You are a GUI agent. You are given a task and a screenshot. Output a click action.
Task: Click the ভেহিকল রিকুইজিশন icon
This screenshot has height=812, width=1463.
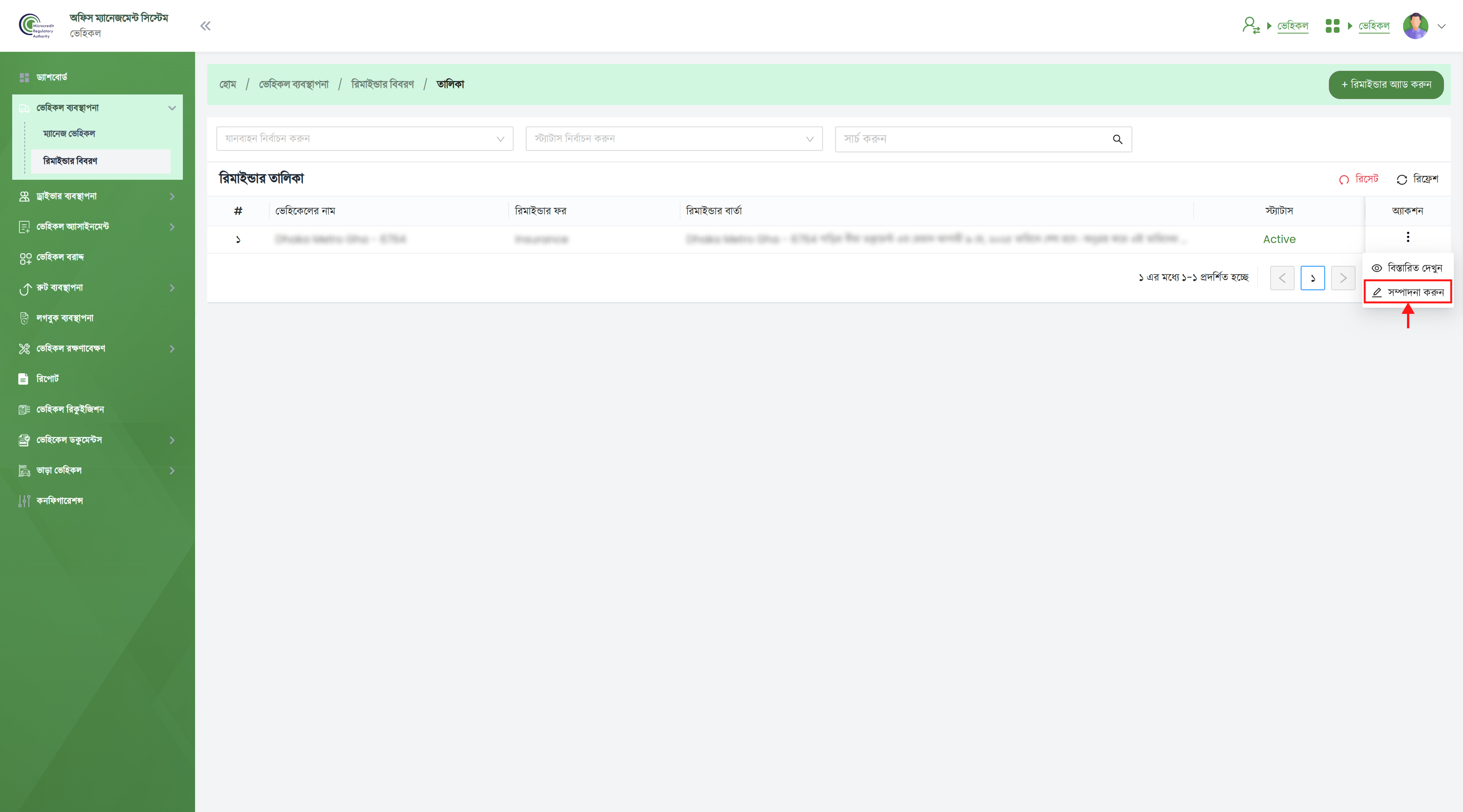point(24,409)
